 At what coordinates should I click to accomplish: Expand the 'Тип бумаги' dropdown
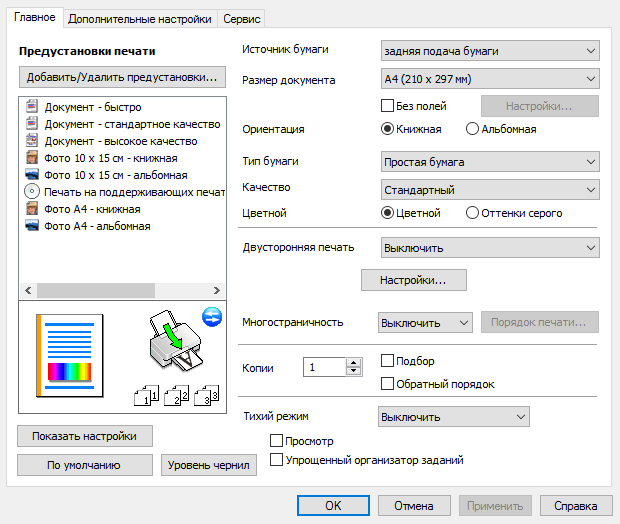point(490,161)
